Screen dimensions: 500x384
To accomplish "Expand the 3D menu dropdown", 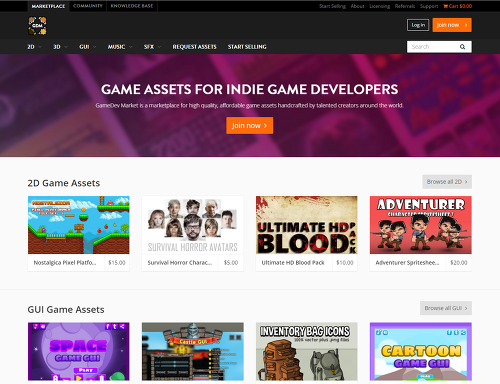I will coord(60,47).
